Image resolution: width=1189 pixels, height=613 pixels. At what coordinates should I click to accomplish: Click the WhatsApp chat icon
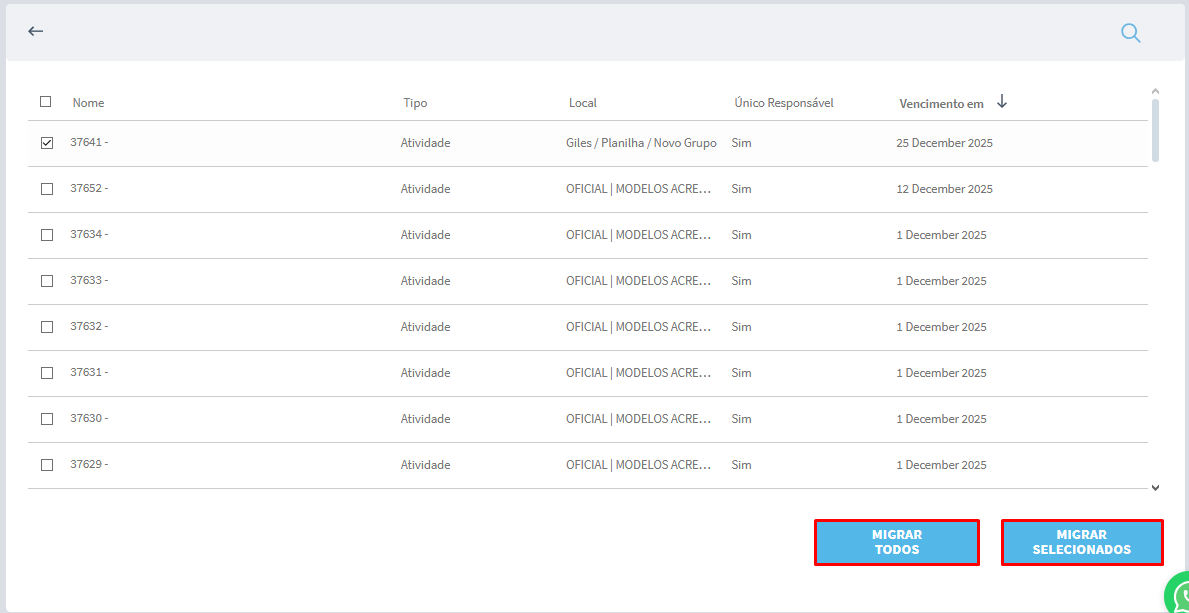[x=1180, y=597]
